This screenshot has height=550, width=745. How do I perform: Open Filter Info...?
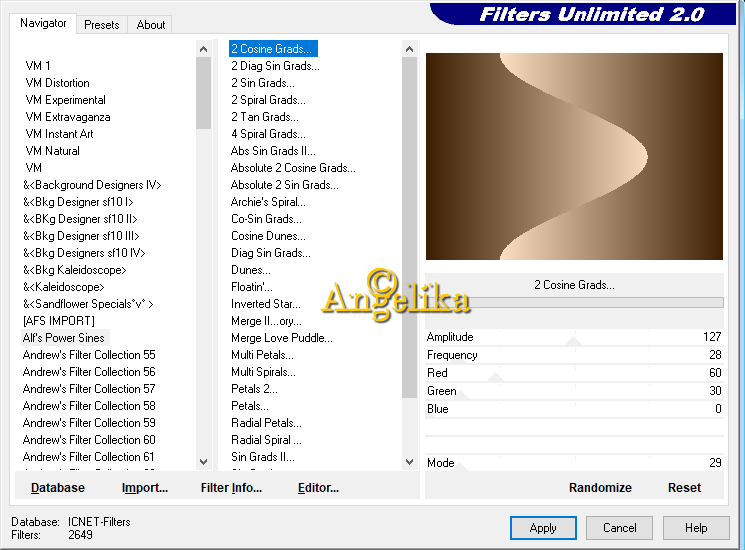(x=231, y=488)
